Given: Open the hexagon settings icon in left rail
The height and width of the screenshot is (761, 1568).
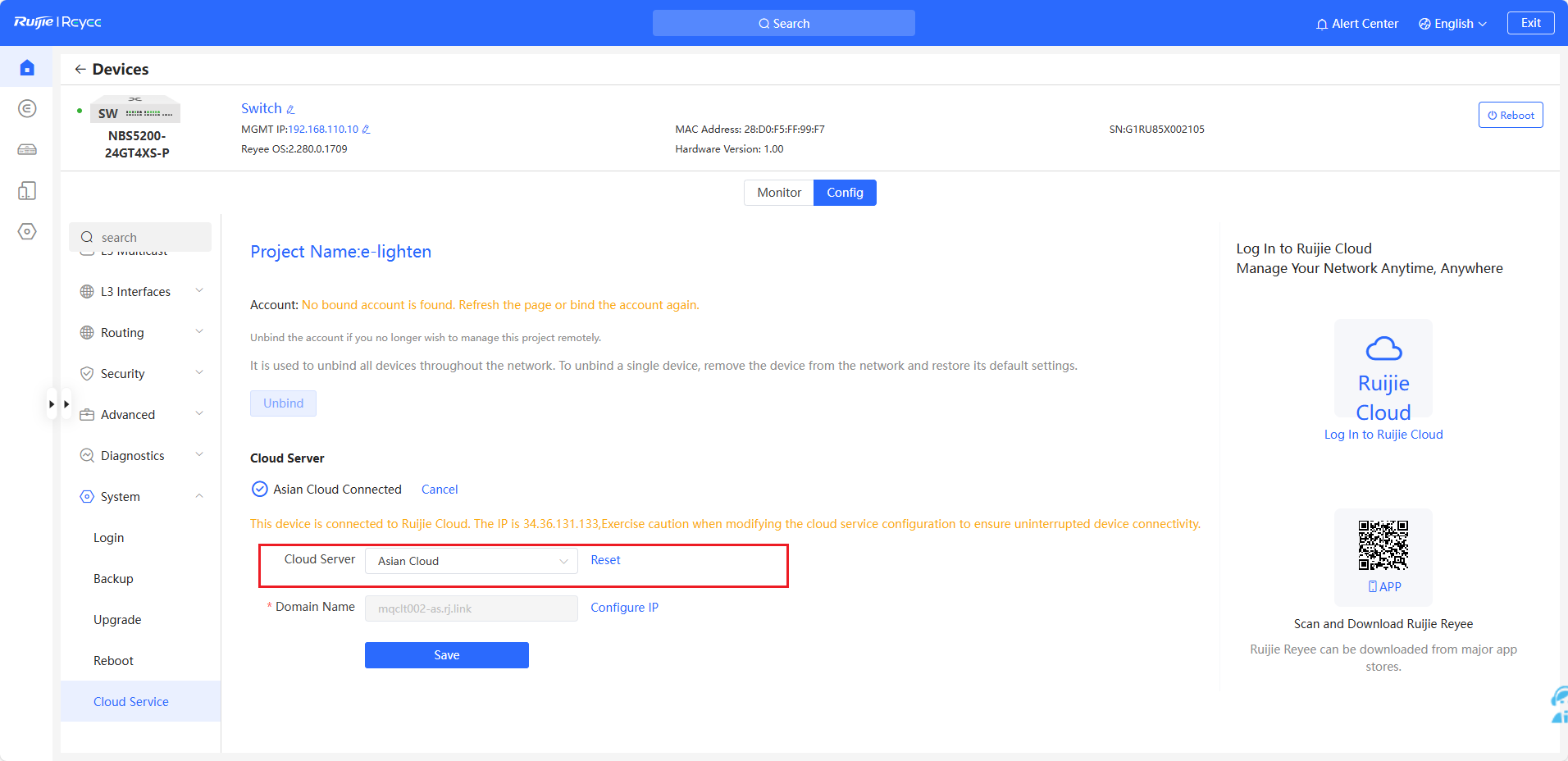Looking at the screenshot, I should click(27, 231).
